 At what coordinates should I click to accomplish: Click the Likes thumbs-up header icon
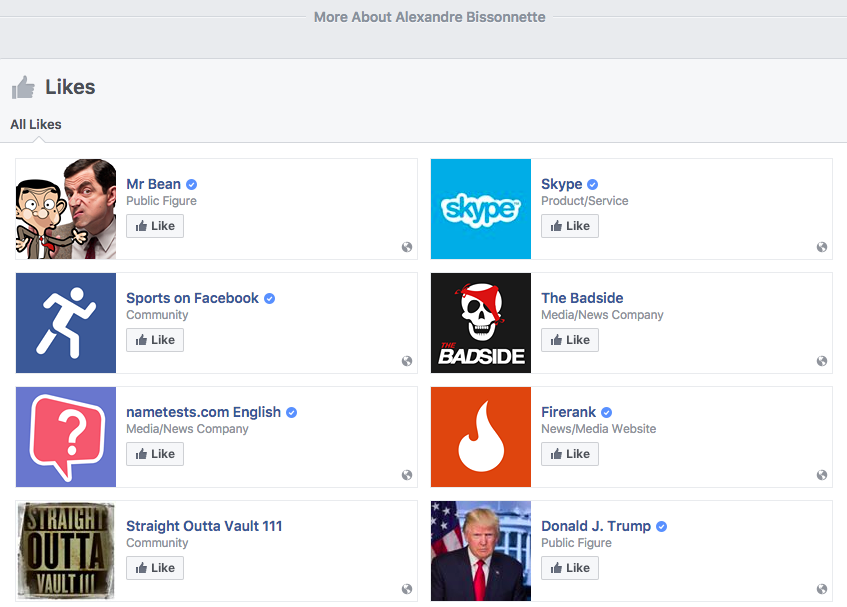coord(23,87)
